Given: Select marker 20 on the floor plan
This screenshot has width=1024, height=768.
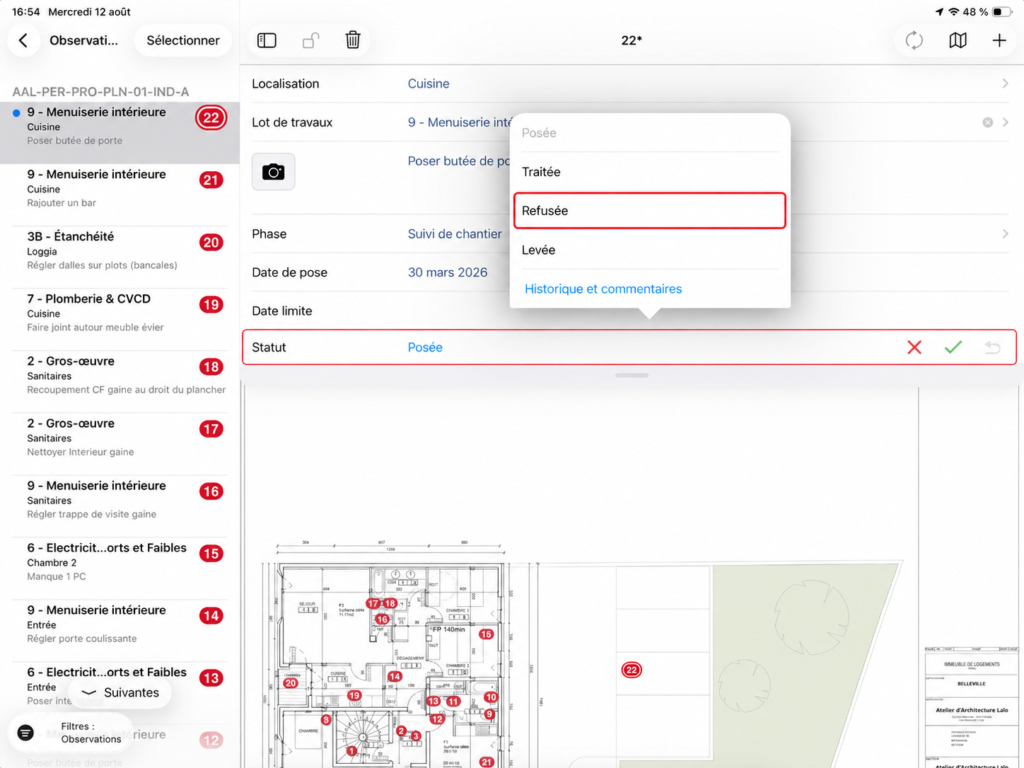Looking at the screenshot, I should 291,683.
